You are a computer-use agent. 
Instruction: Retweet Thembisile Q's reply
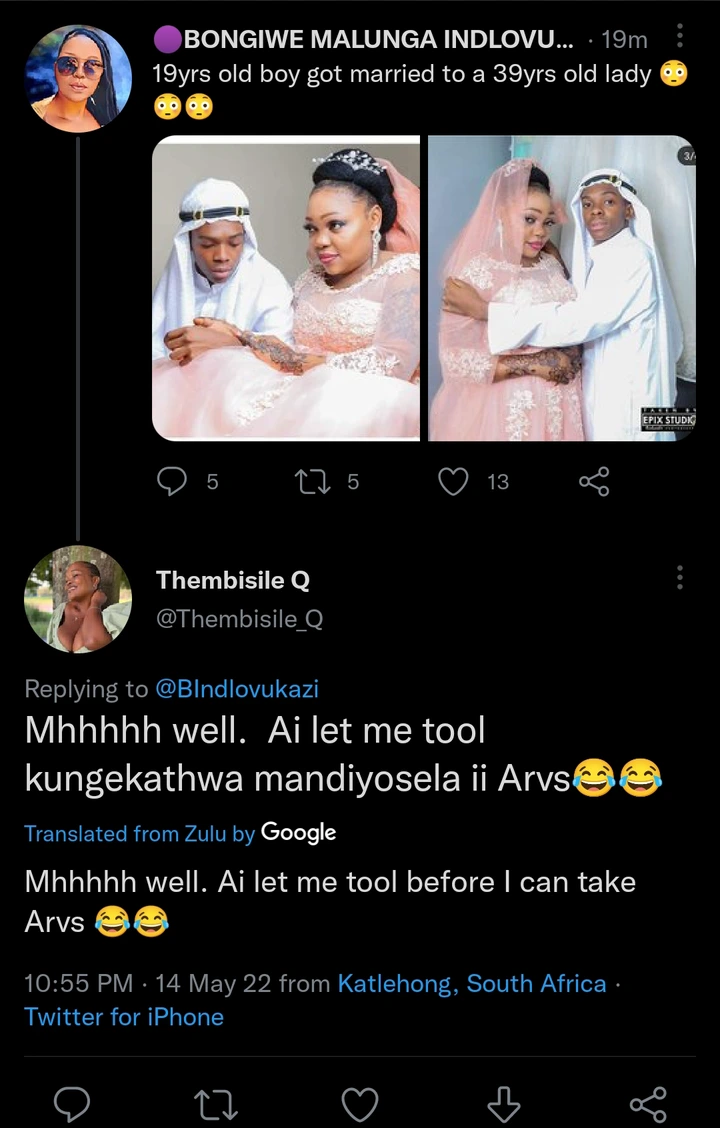pos(216,1104)
